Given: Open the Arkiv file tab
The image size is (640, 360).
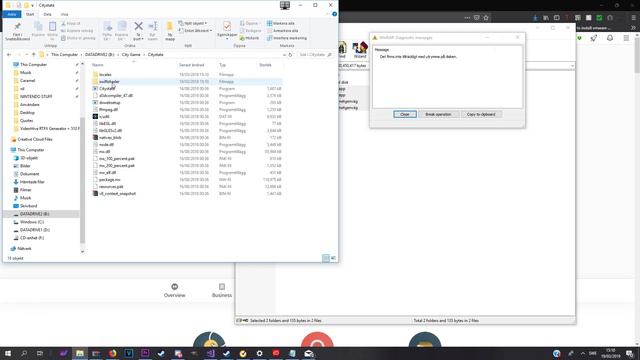Looking at the screenshot, I should 12,14.
